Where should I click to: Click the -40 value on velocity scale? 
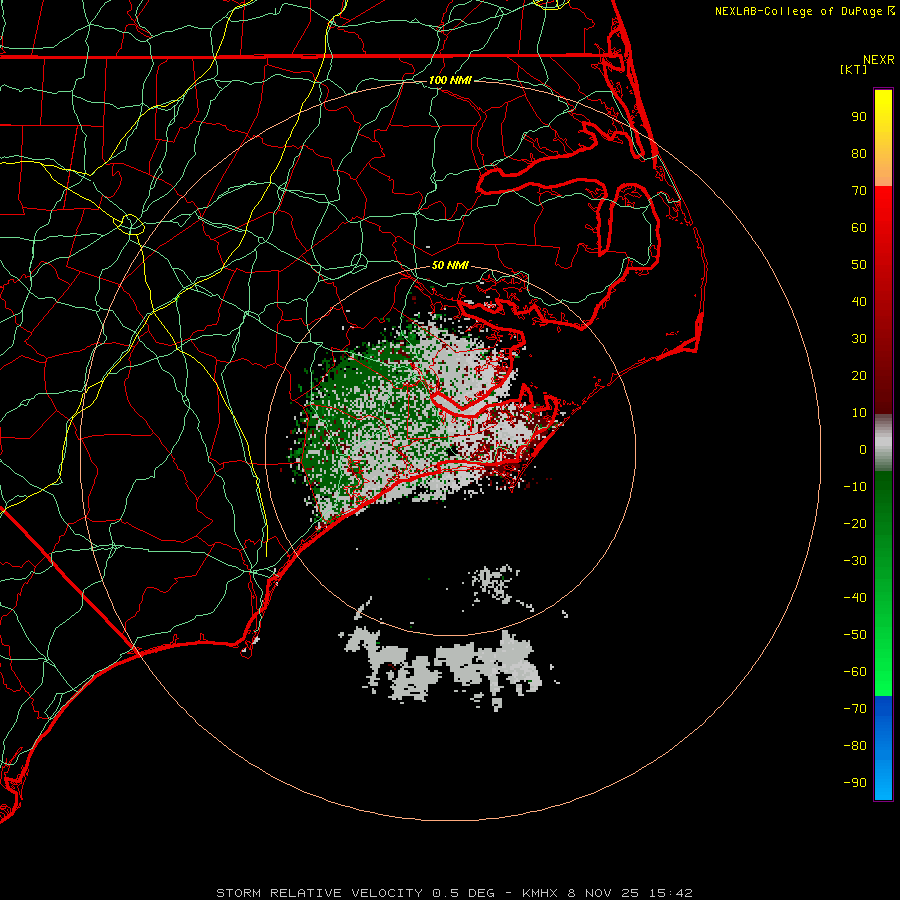tap(855, 598)
